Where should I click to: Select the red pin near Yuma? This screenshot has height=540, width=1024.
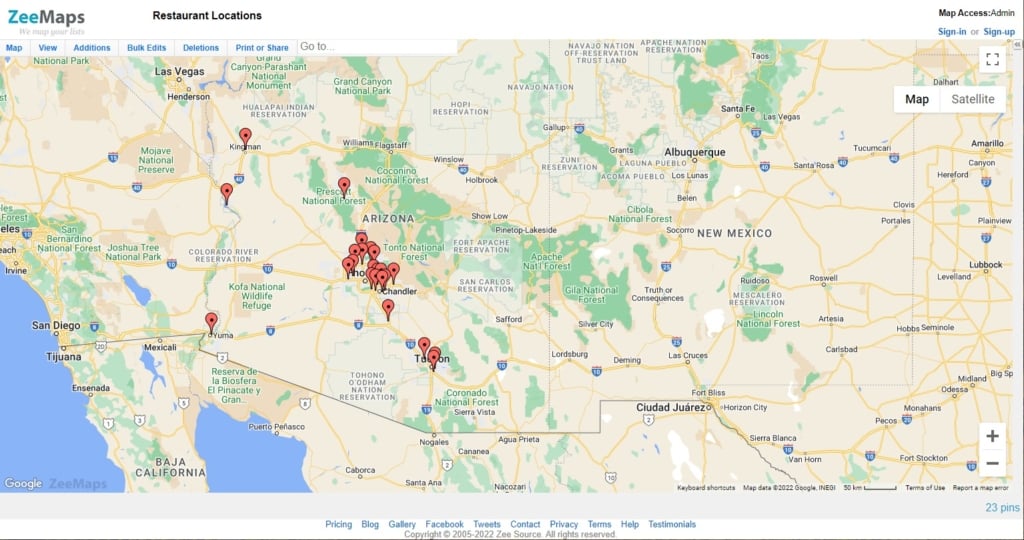(x=211, y=323)
